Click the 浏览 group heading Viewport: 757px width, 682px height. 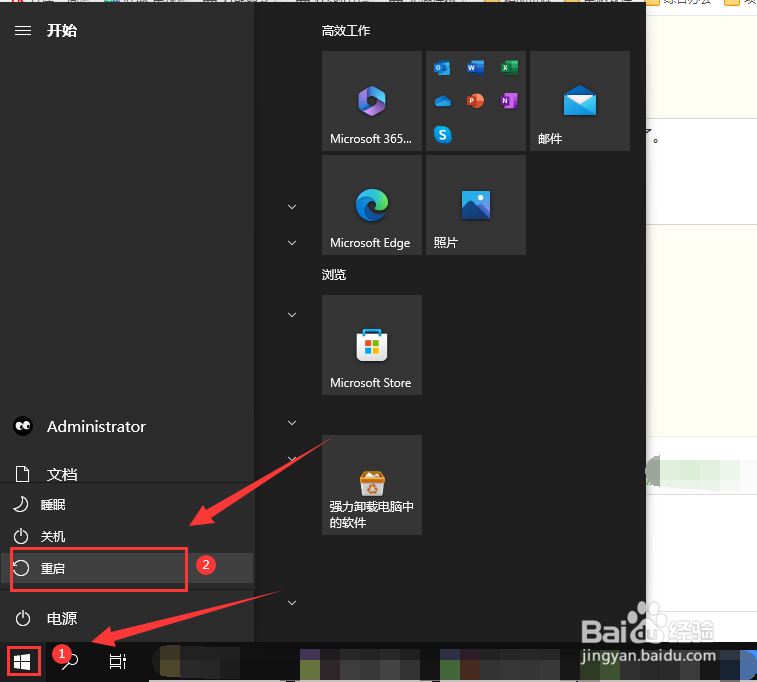point(334,275)
